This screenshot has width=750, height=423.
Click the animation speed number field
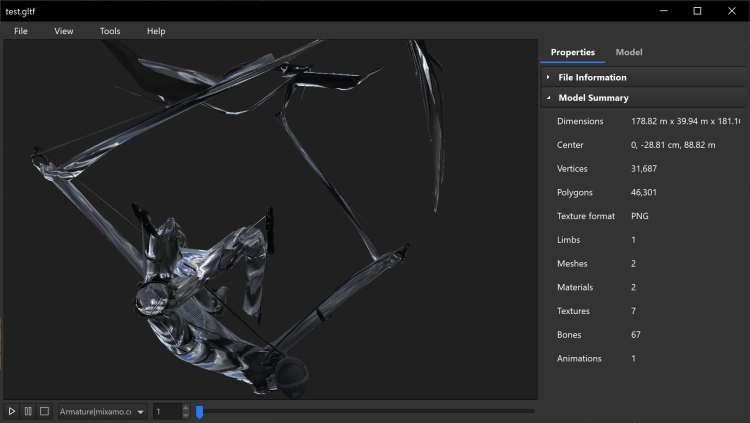pos(166,411)
